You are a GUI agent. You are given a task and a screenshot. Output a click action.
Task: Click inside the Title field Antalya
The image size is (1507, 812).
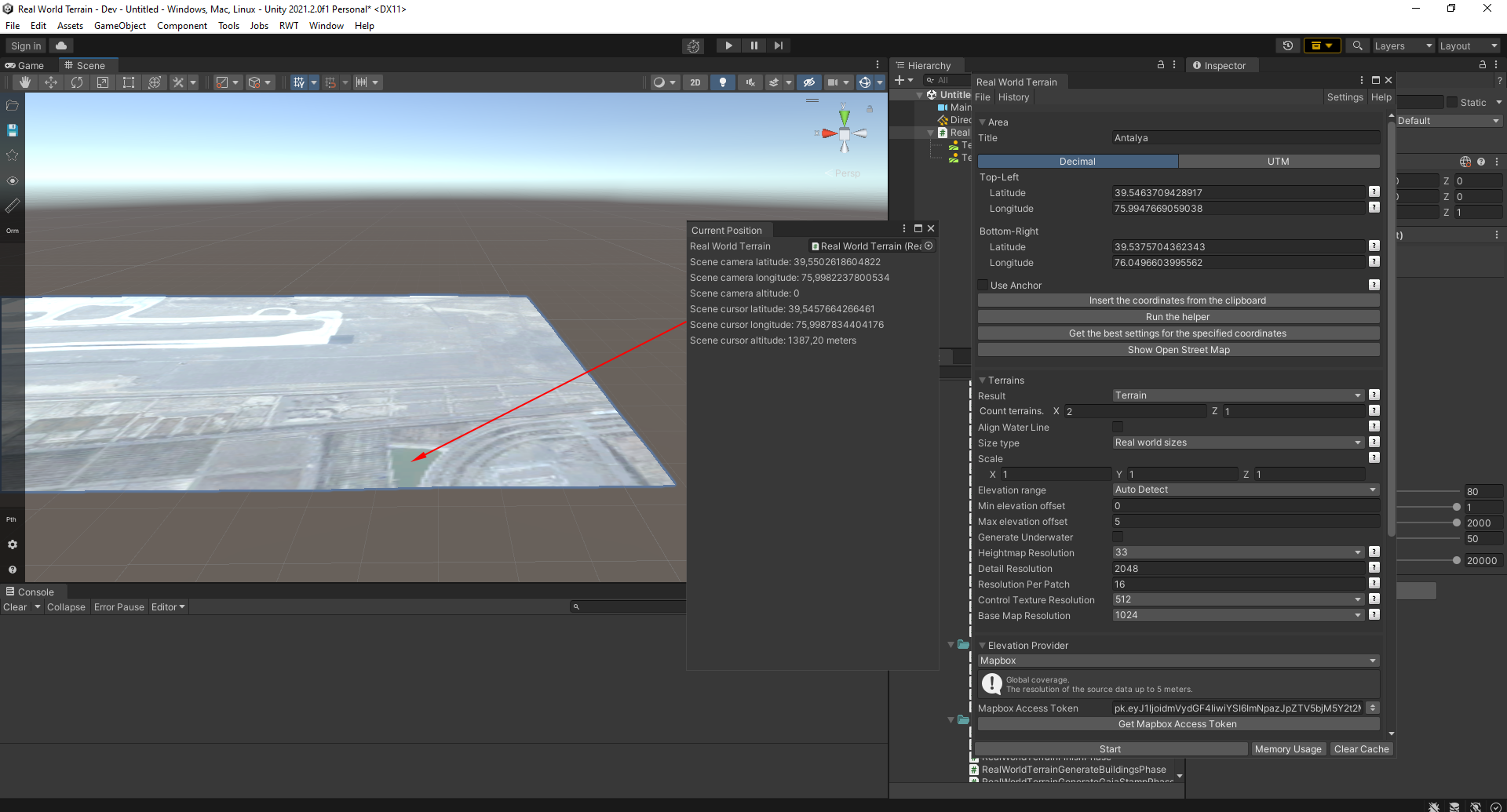tap(1246, 138)
